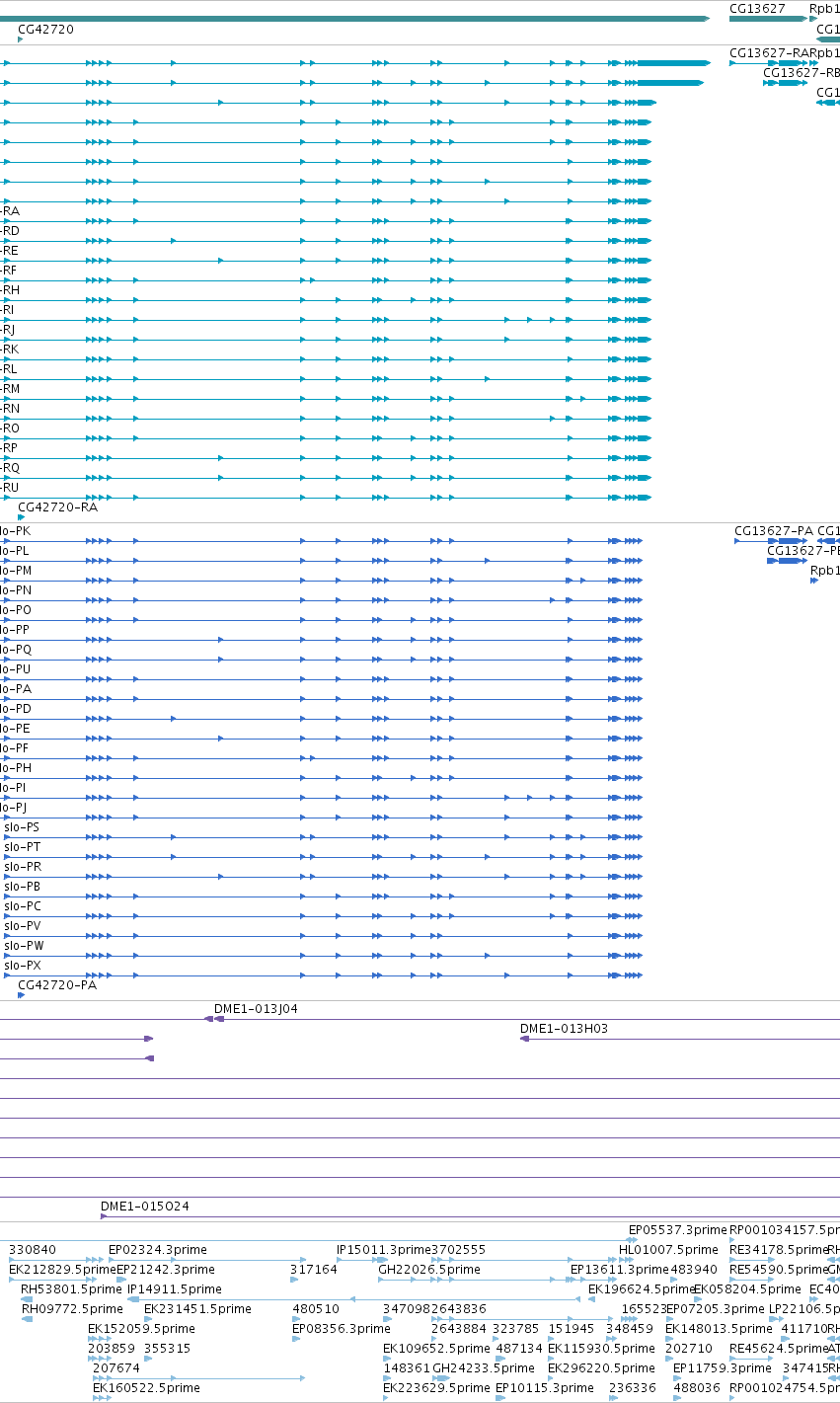Click EST GH24233.5prime
This screenshot has height=1403, width=840.
484,1368
